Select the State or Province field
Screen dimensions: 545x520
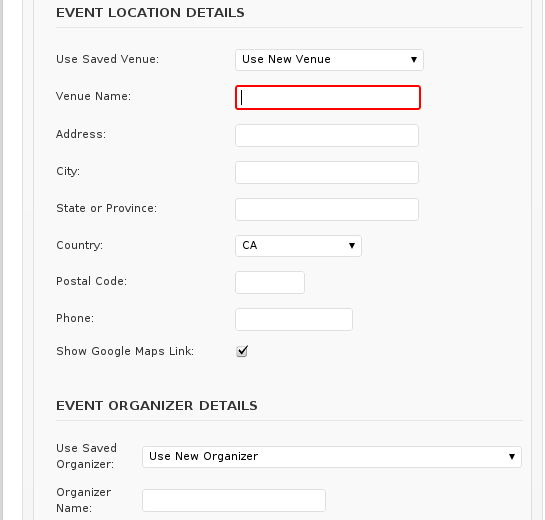(327, 209)
